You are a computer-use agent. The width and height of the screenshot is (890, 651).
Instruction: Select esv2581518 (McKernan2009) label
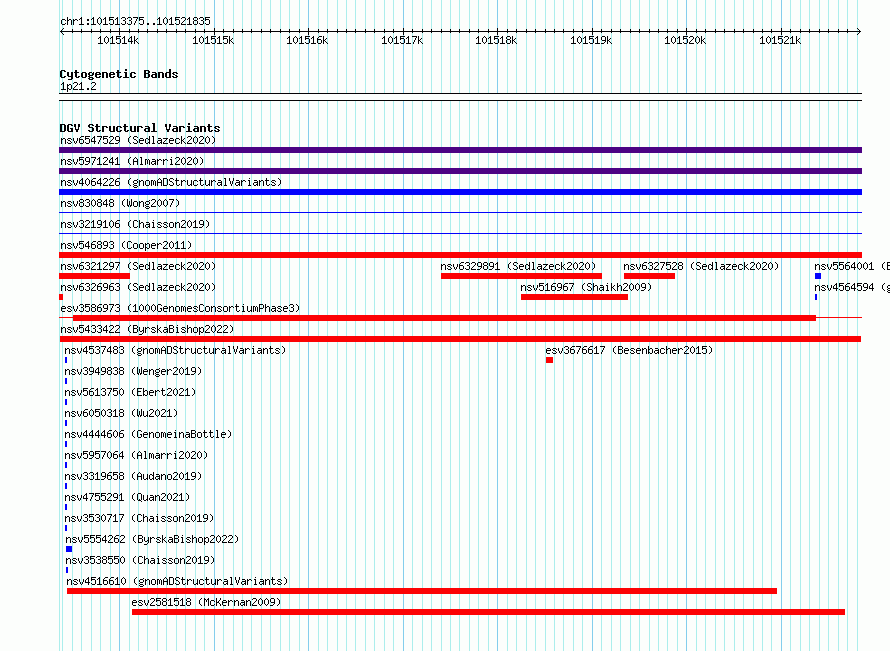206,602
